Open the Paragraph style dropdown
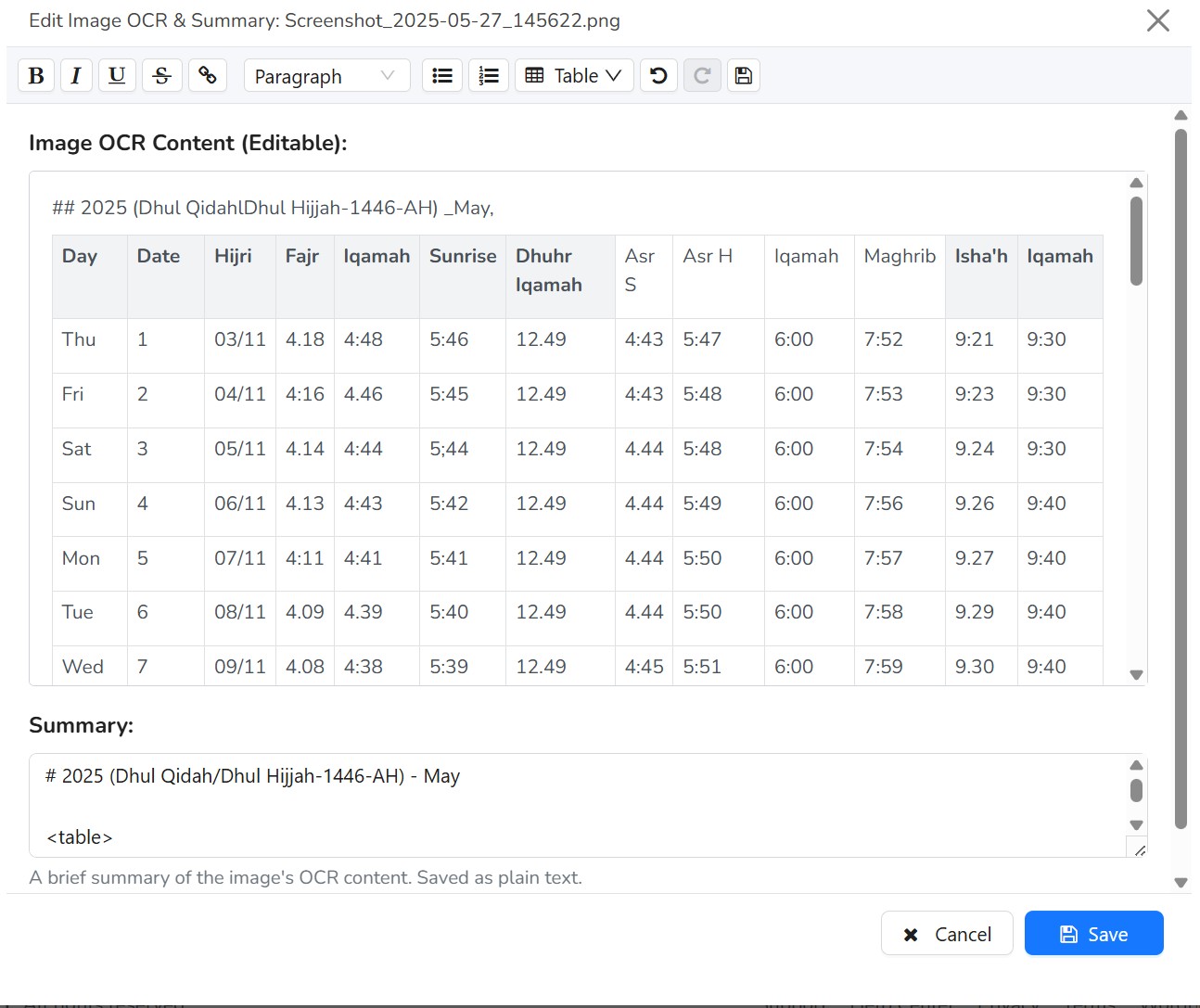This screenshot has width=1200, height=1008. pos(326,76)
